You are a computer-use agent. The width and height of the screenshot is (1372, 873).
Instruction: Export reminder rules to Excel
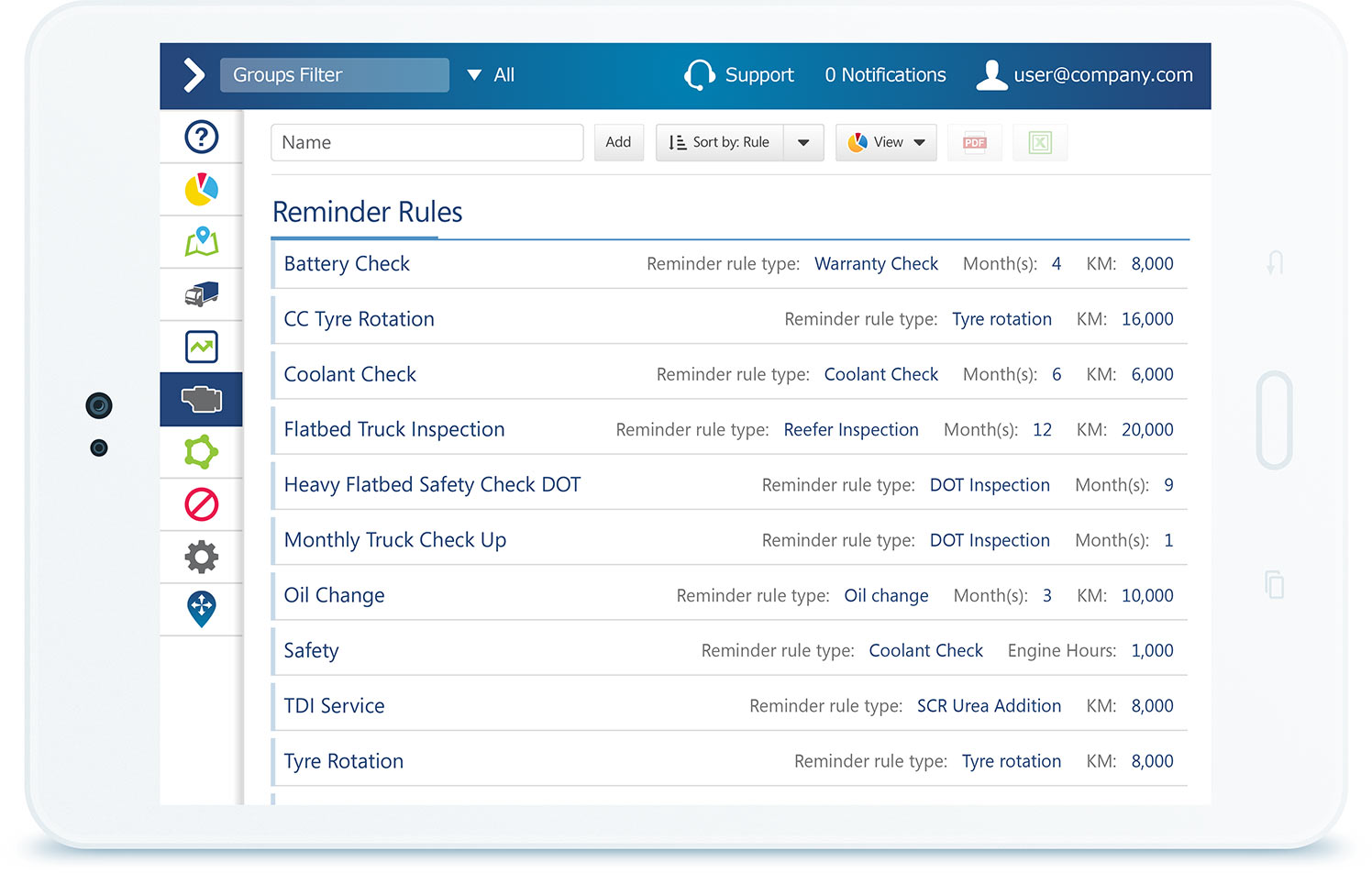click(1040, 142)
